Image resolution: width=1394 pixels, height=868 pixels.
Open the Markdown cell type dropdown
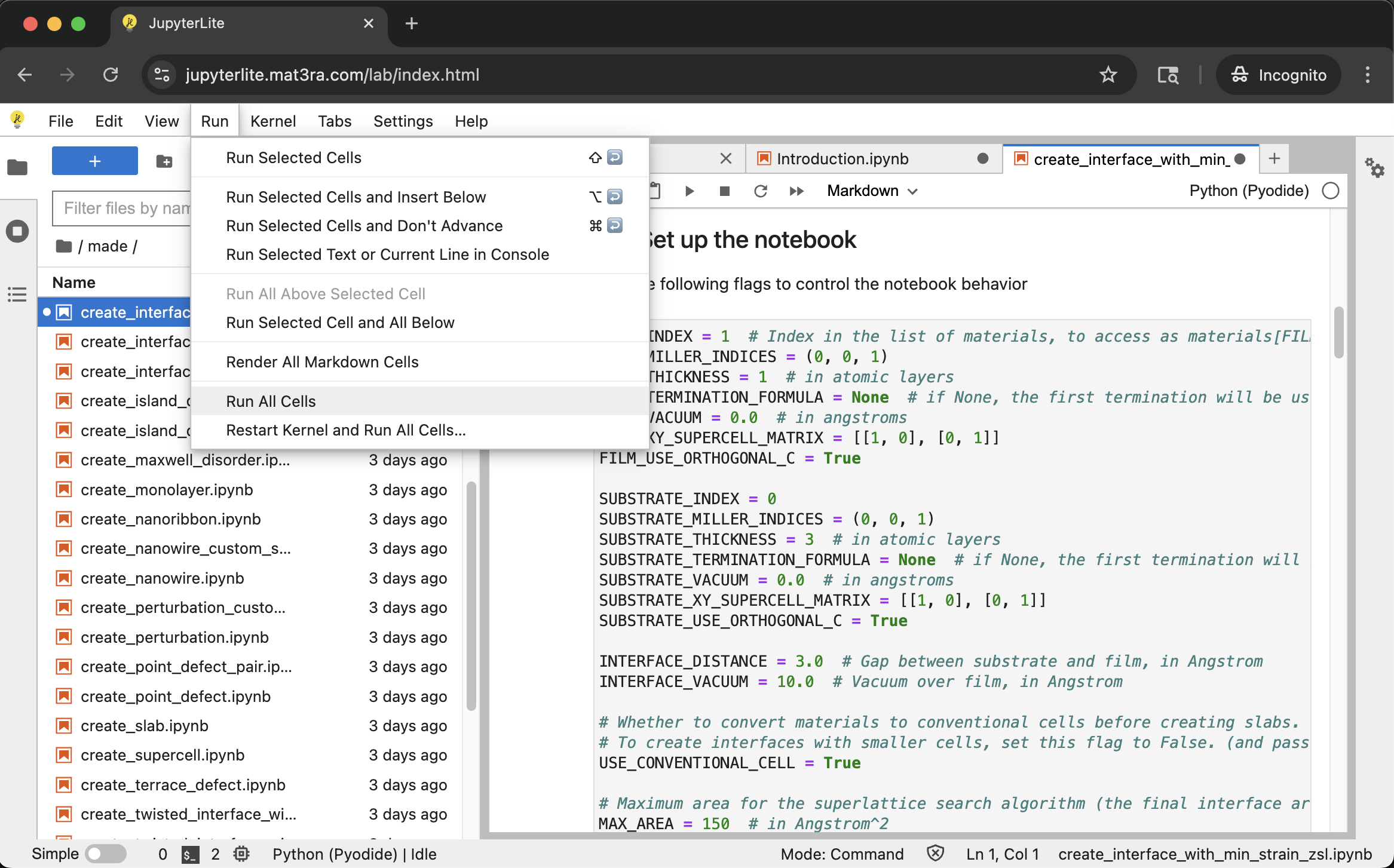[872, 191]
